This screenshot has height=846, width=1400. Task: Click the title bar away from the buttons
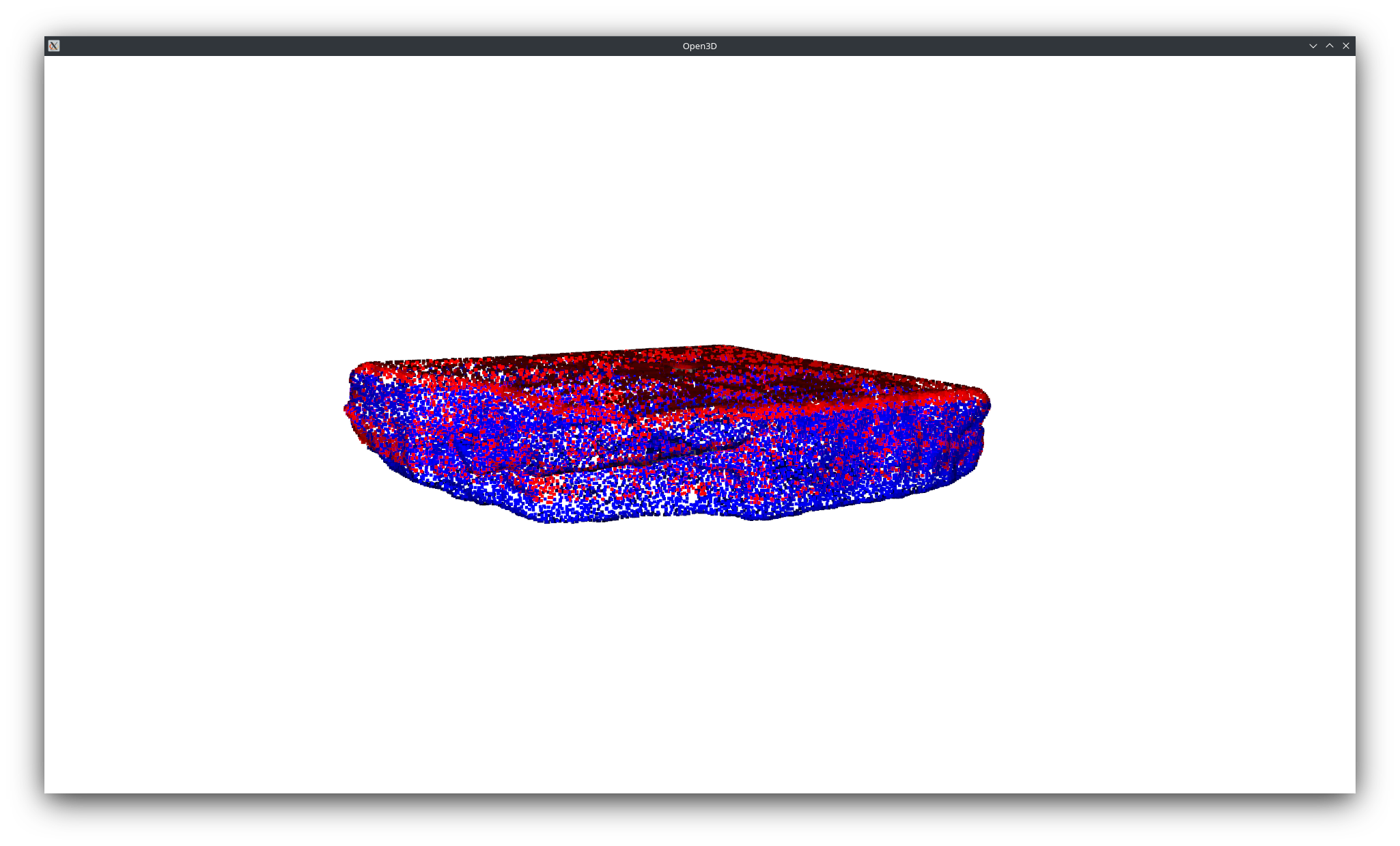(x=410, y=46)
